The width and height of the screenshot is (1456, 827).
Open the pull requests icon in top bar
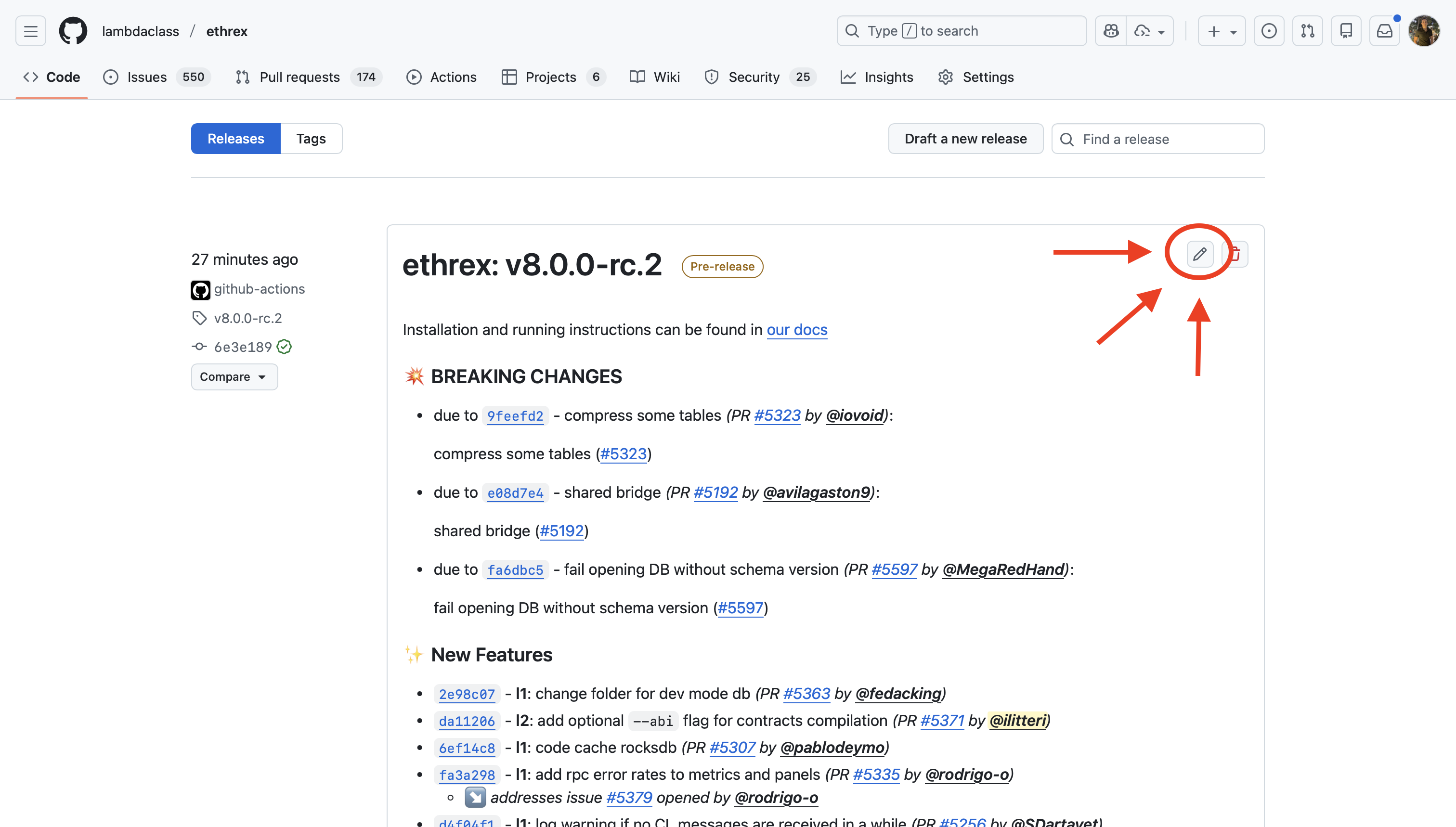point(1307,31)
